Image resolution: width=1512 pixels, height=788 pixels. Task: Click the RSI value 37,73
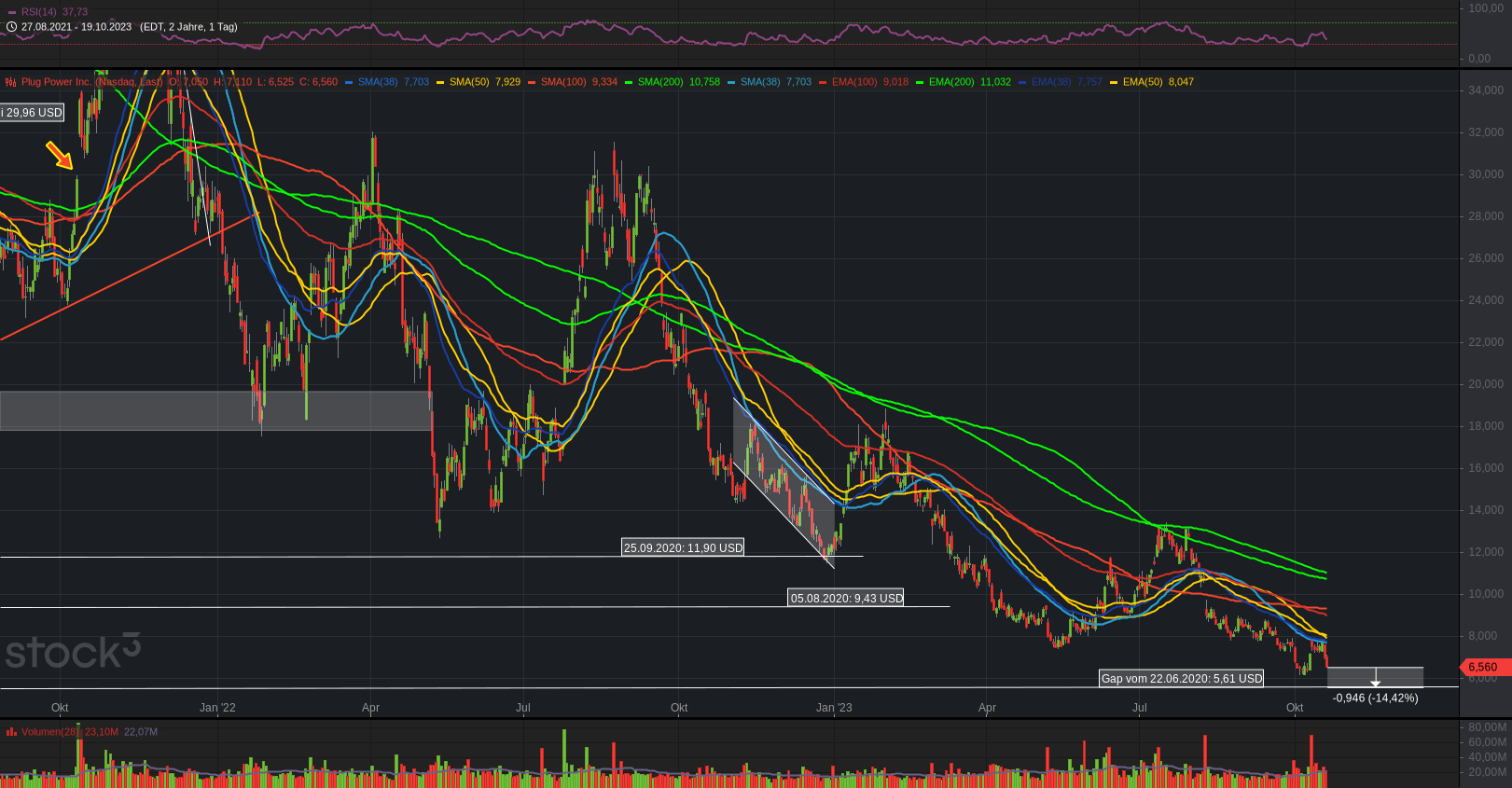[x=75, y=12]
